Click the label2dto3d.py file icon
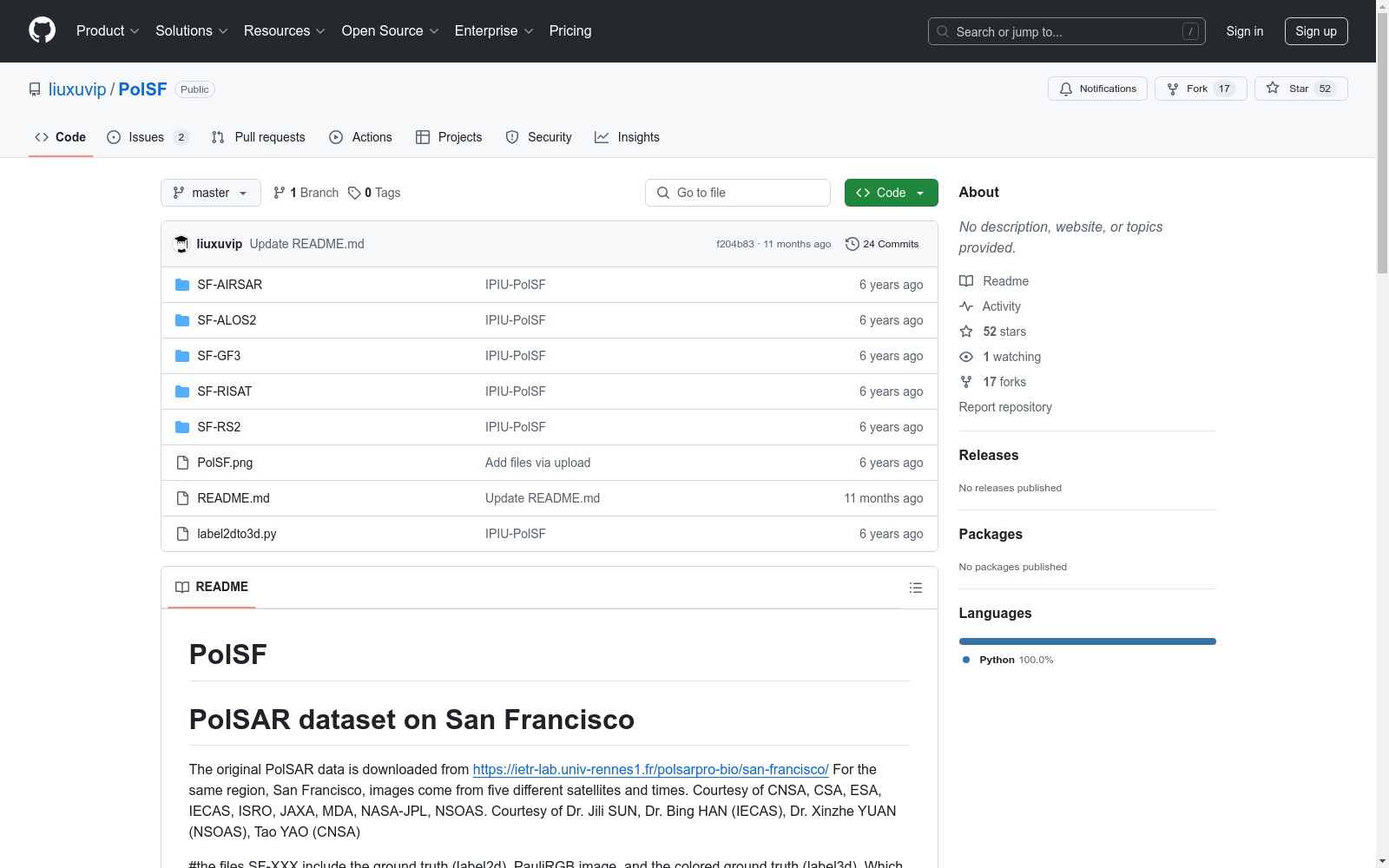 (182, 534)
